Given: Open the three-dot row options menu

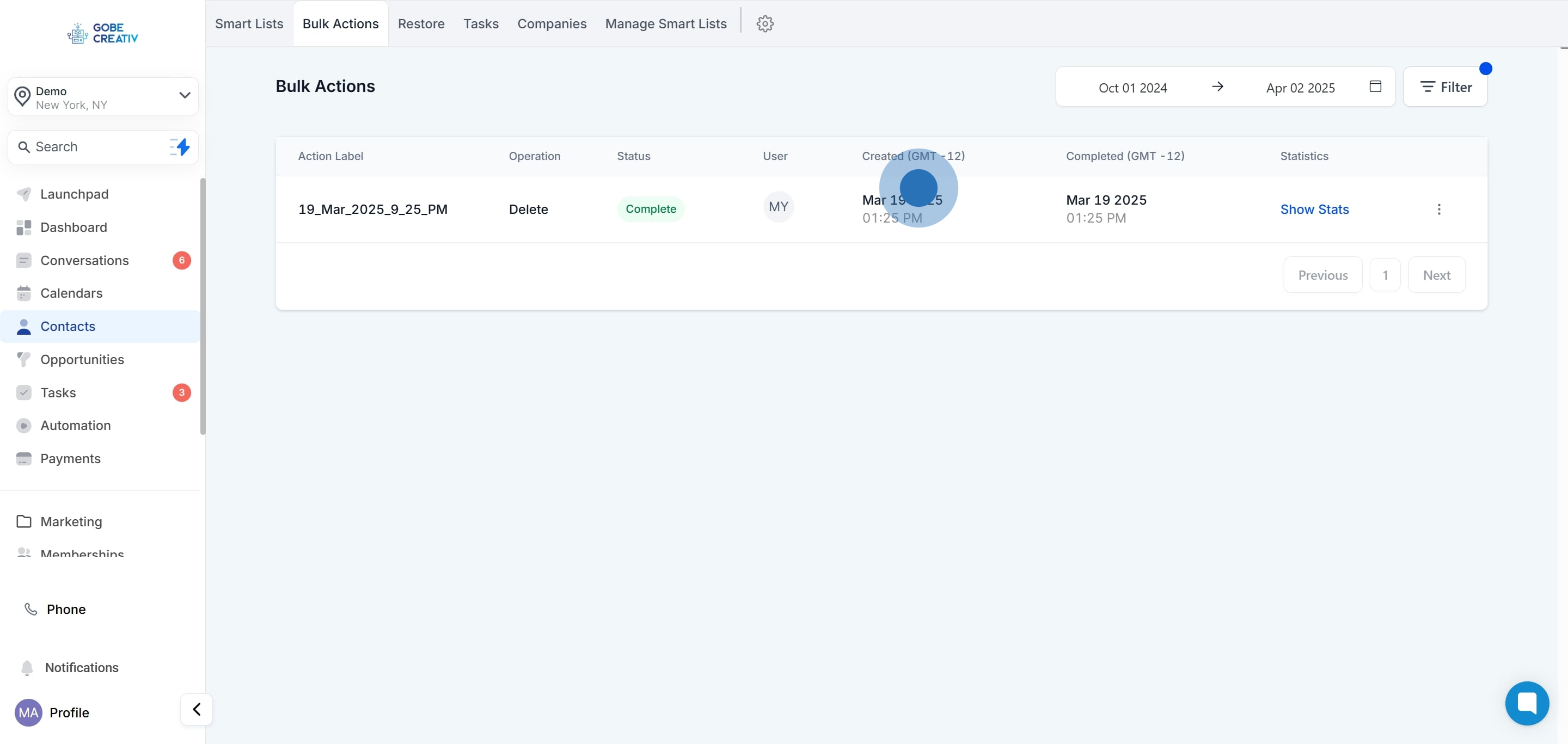Looking at the screenshot, I should [x=1438, y=210].
